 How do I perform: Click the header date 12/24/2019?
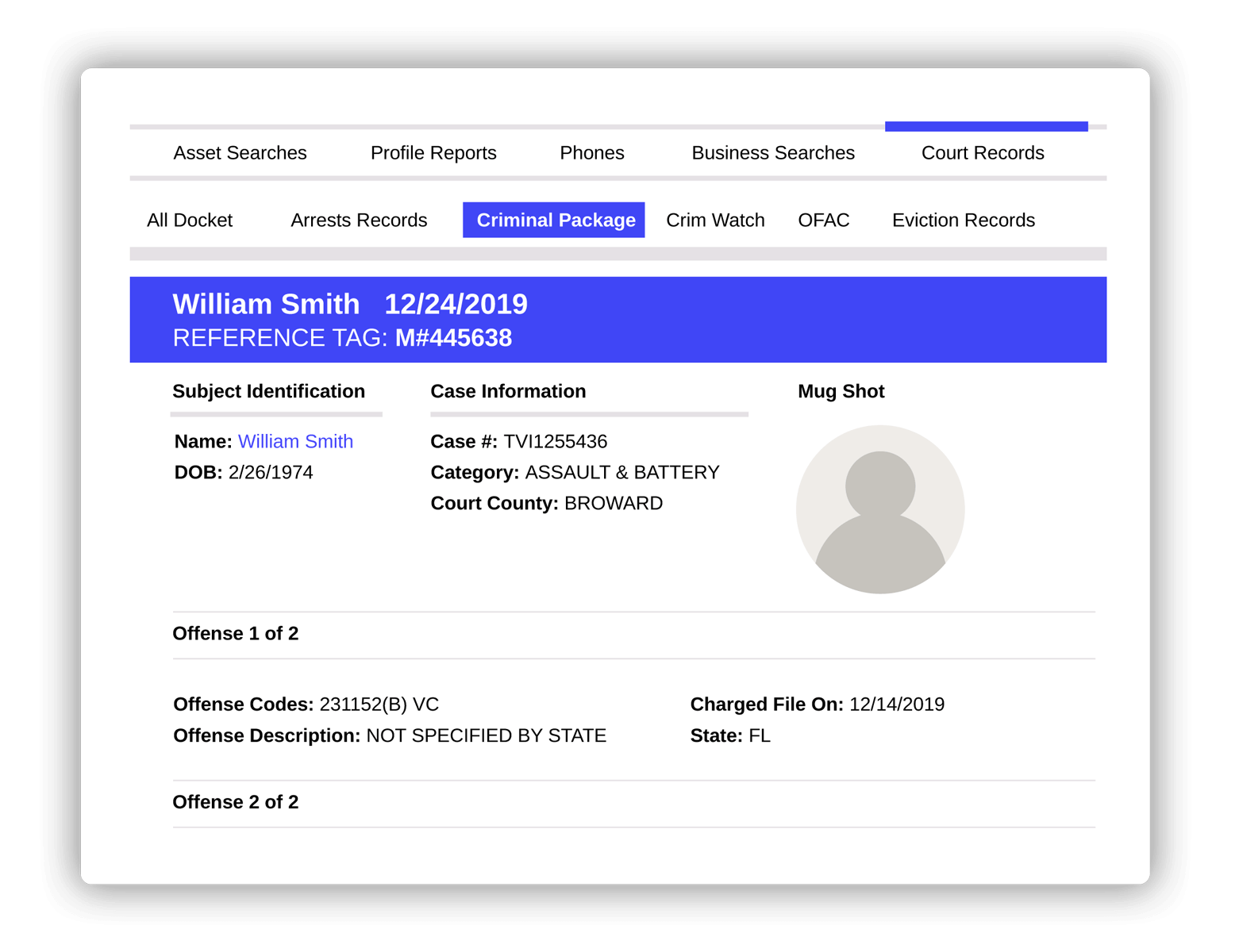(456, 304)
